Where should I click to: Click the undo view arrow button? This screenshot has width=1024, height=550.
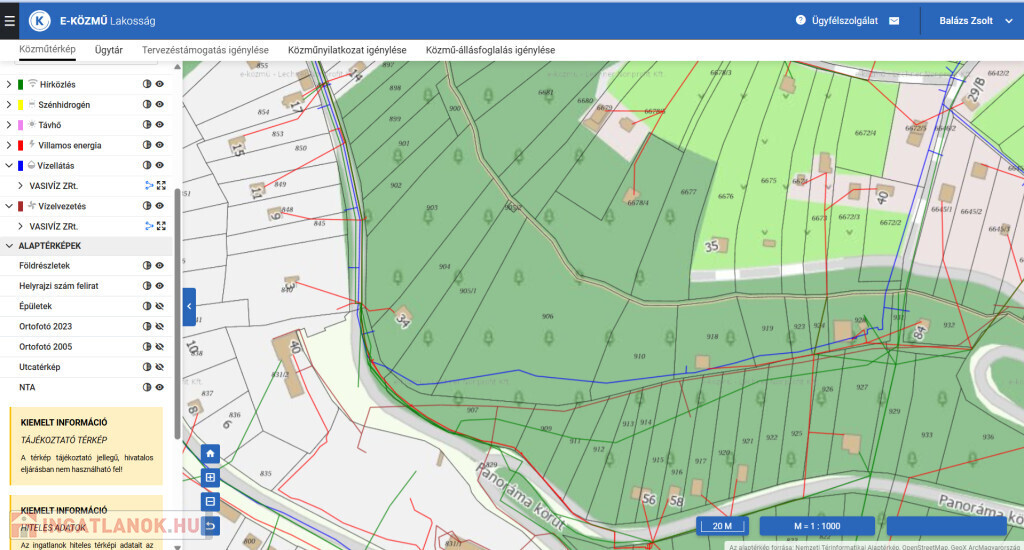click(210, 525)
